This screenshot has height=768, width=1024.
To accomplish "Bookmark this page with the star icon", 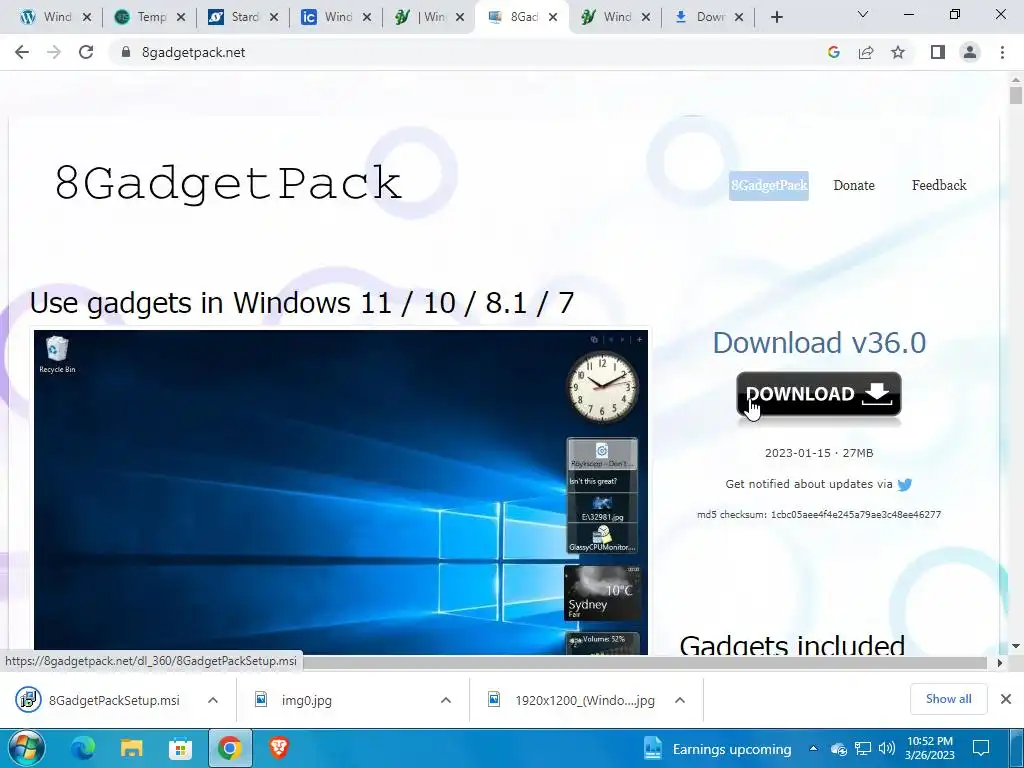I will click(x=898, y=52).
